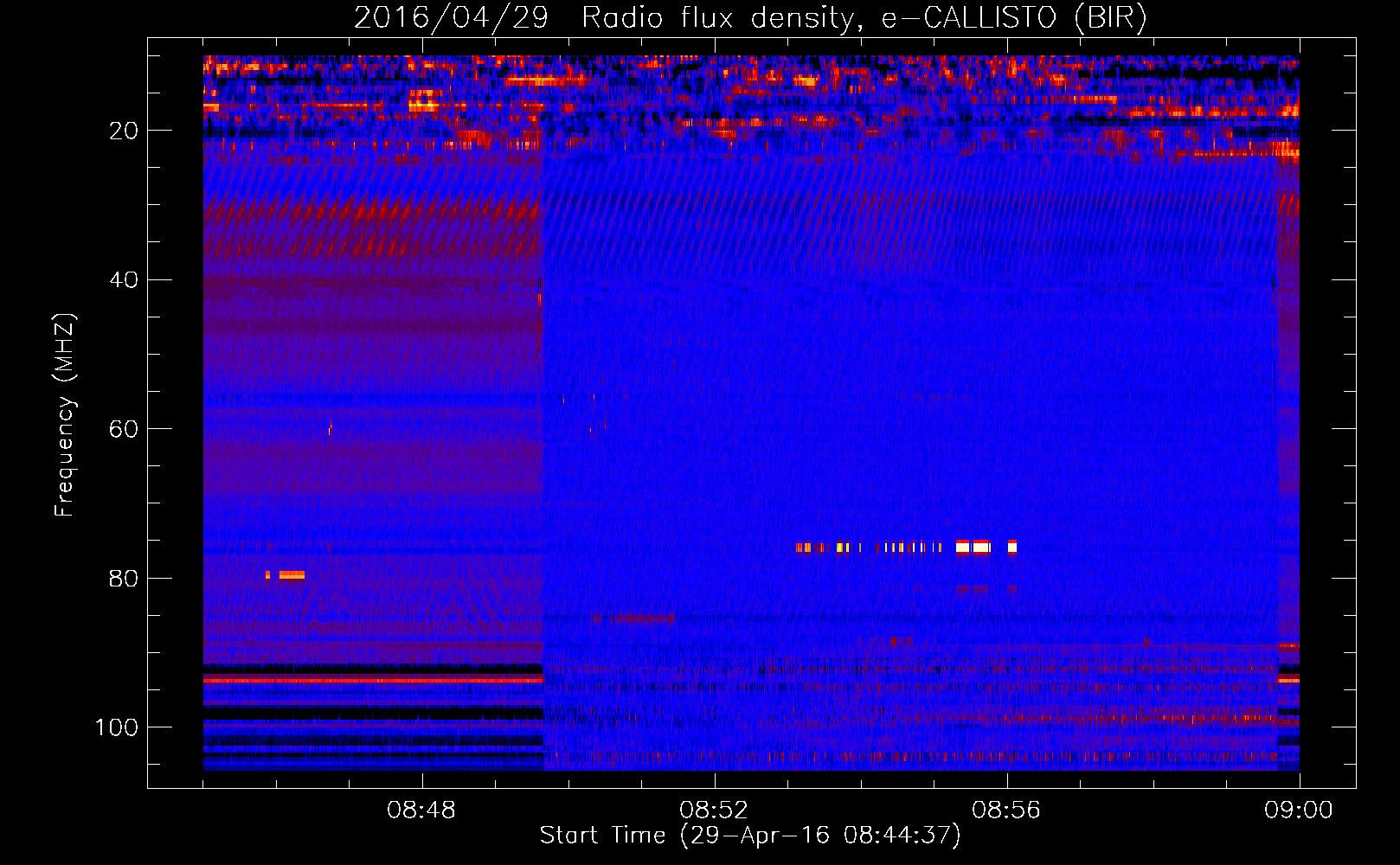Click the "08:52" time tick label
Screen dimensions: 1400x865
tap(714, 811)
